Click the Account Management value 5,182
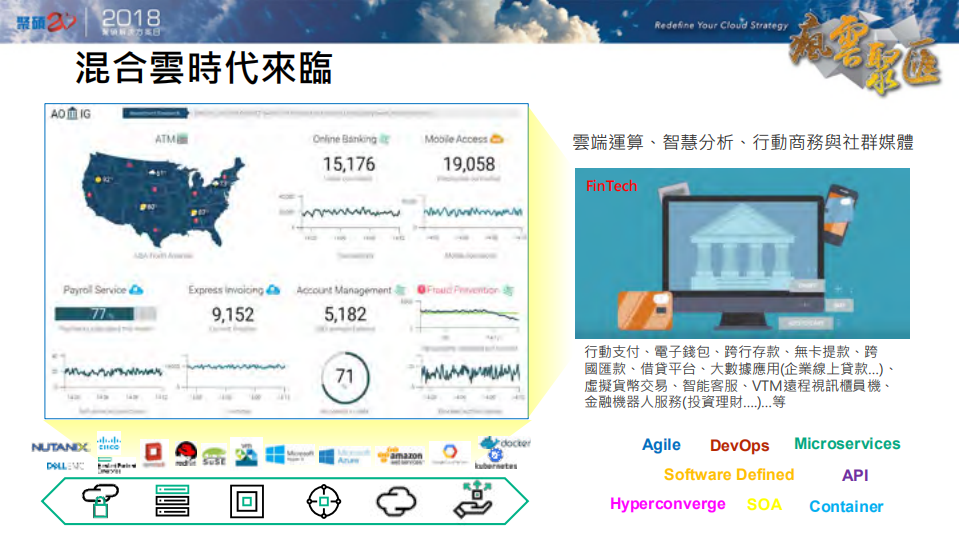The width and height of the screenshot is (959, 539). click(345, 314)
